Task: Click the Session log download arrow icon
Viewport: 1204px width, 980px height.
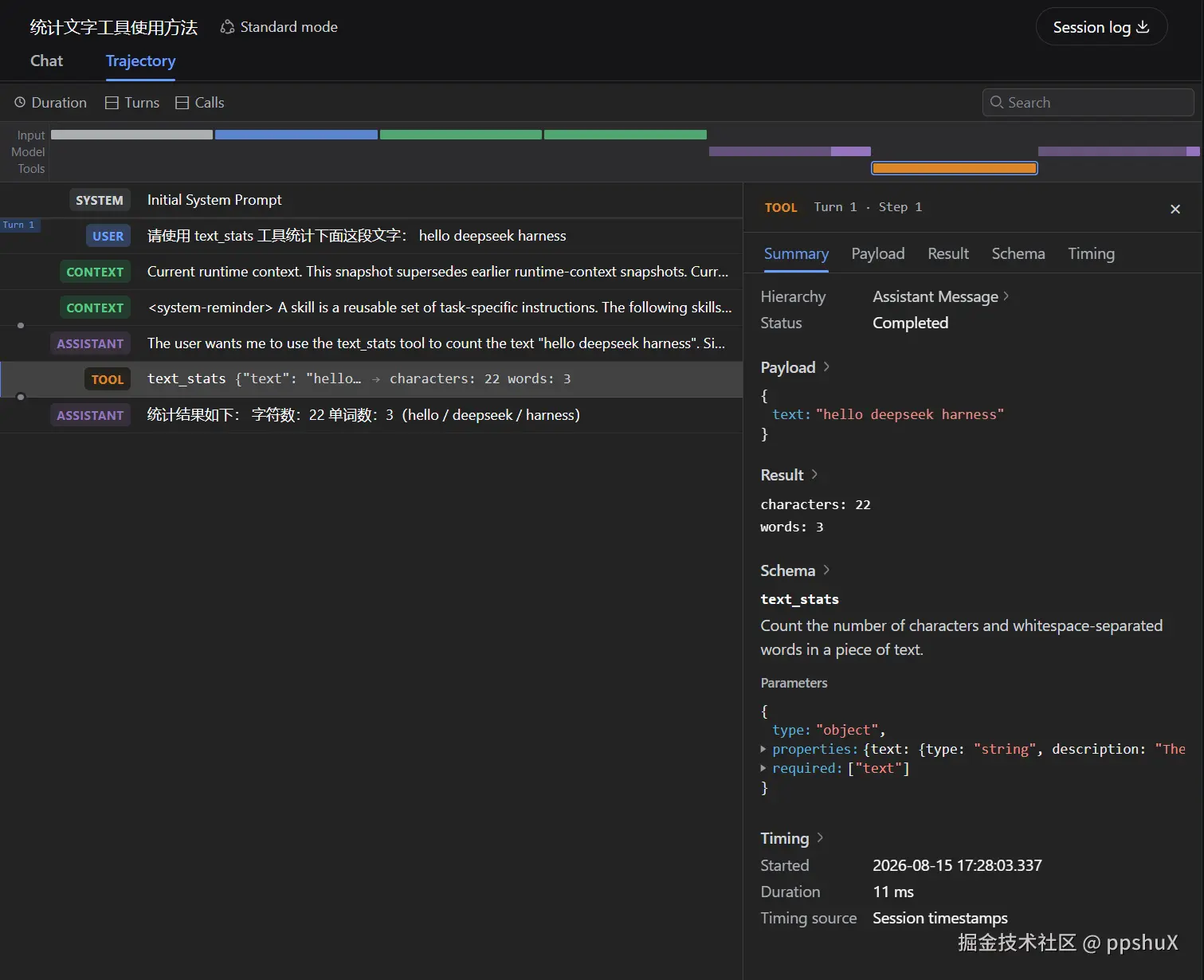Action: click(x=1143, y=27)
